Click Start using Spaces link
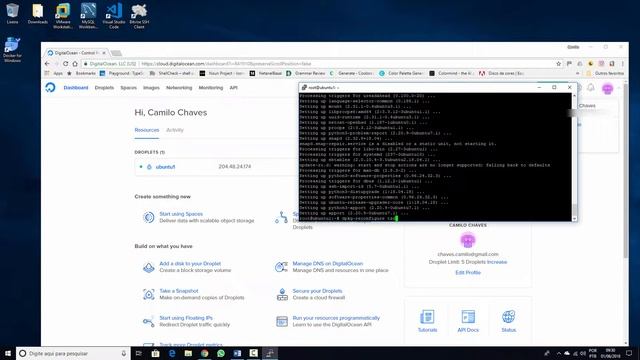640x360 pixels. pos(181,214)
